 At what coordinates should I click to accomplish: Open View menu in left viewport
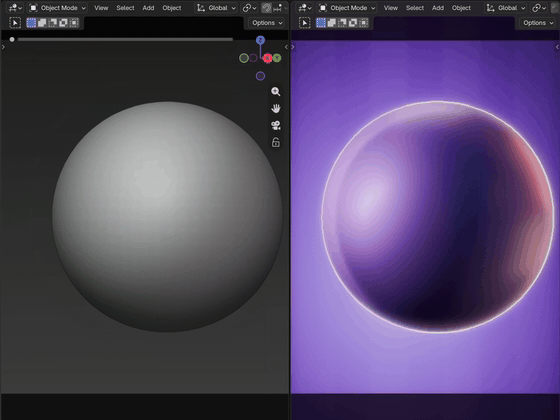pos(101,8)
